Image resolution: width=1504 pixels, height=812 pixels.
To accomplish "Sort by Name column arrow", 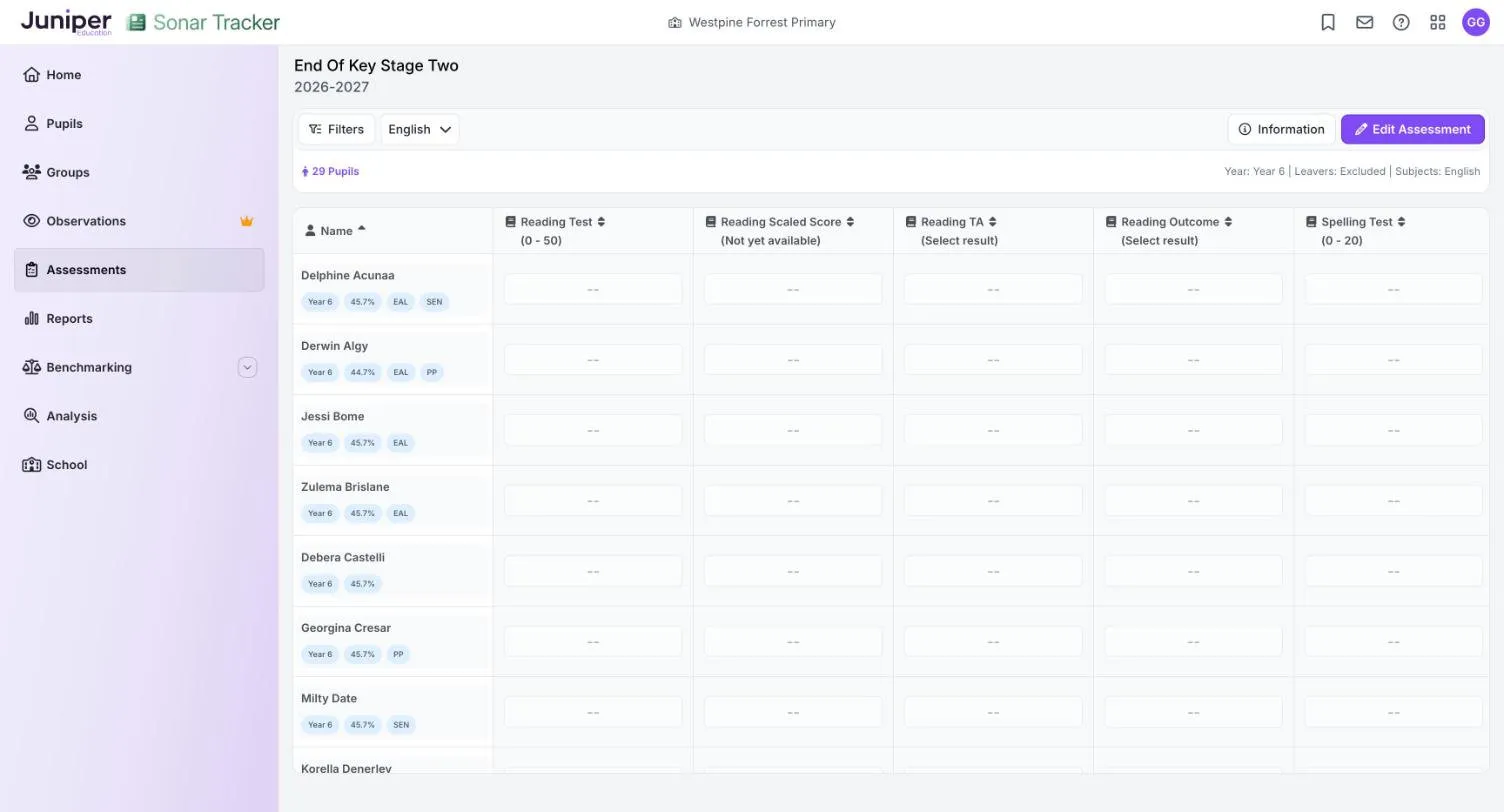I will pyautogui.click(x=361, y=229).
